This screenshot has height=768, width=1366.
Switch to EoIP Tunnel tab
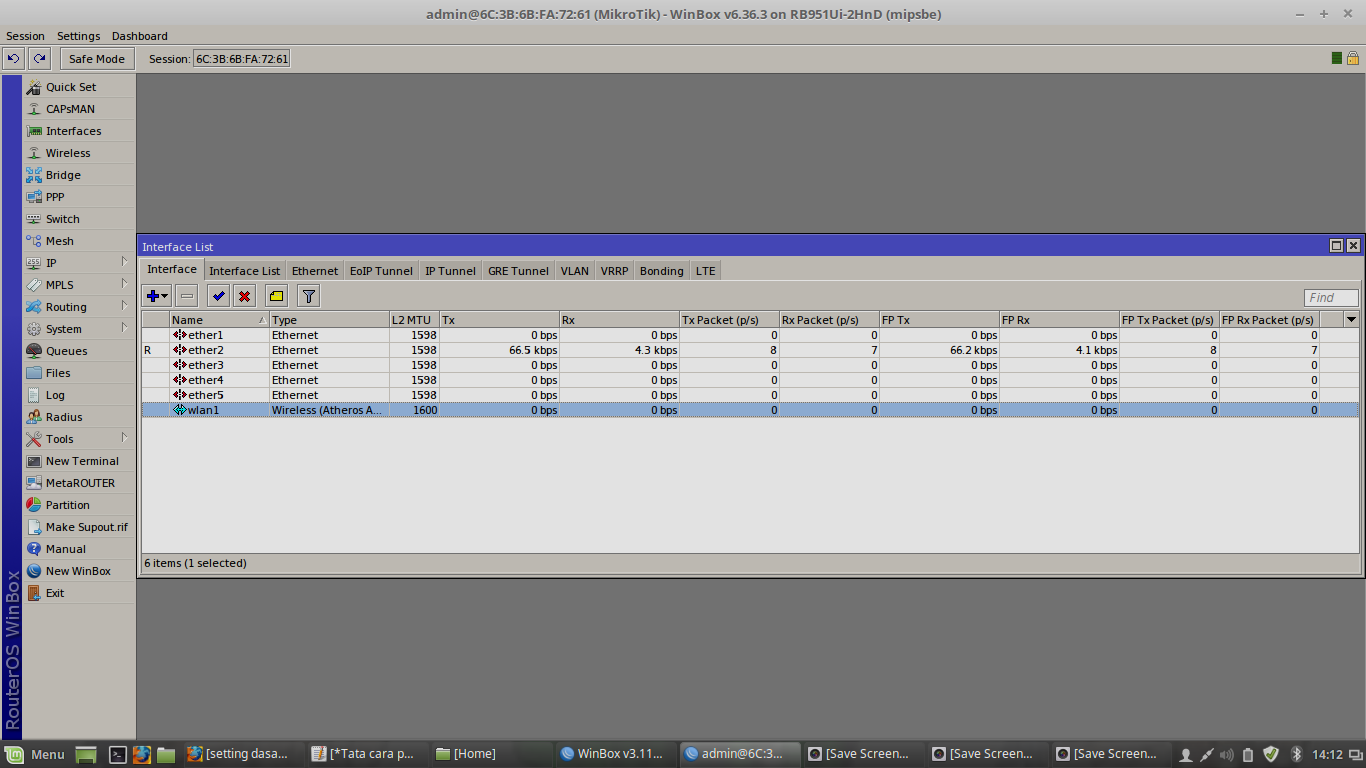pyautogui.click(x=381, y=271)
